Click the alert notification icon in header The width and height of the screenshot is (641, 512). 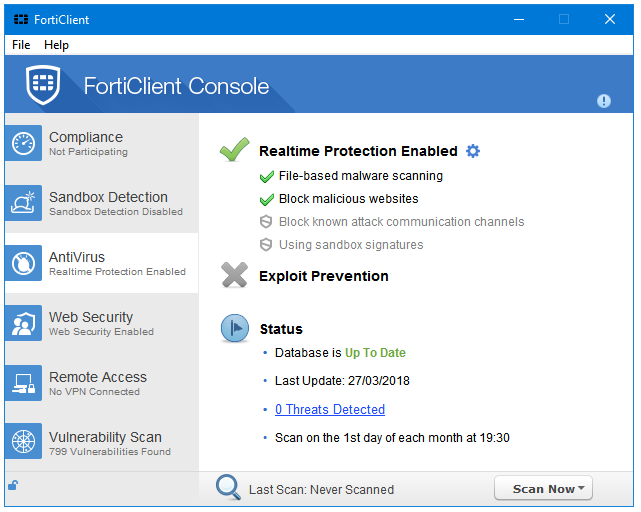pos(604,101)
